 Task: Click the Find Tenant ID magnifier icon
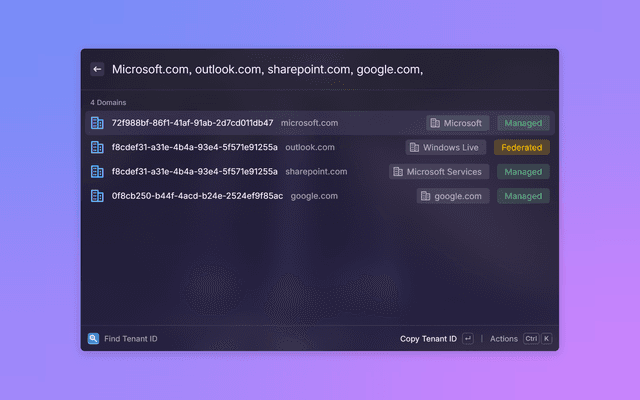point(93,338)
